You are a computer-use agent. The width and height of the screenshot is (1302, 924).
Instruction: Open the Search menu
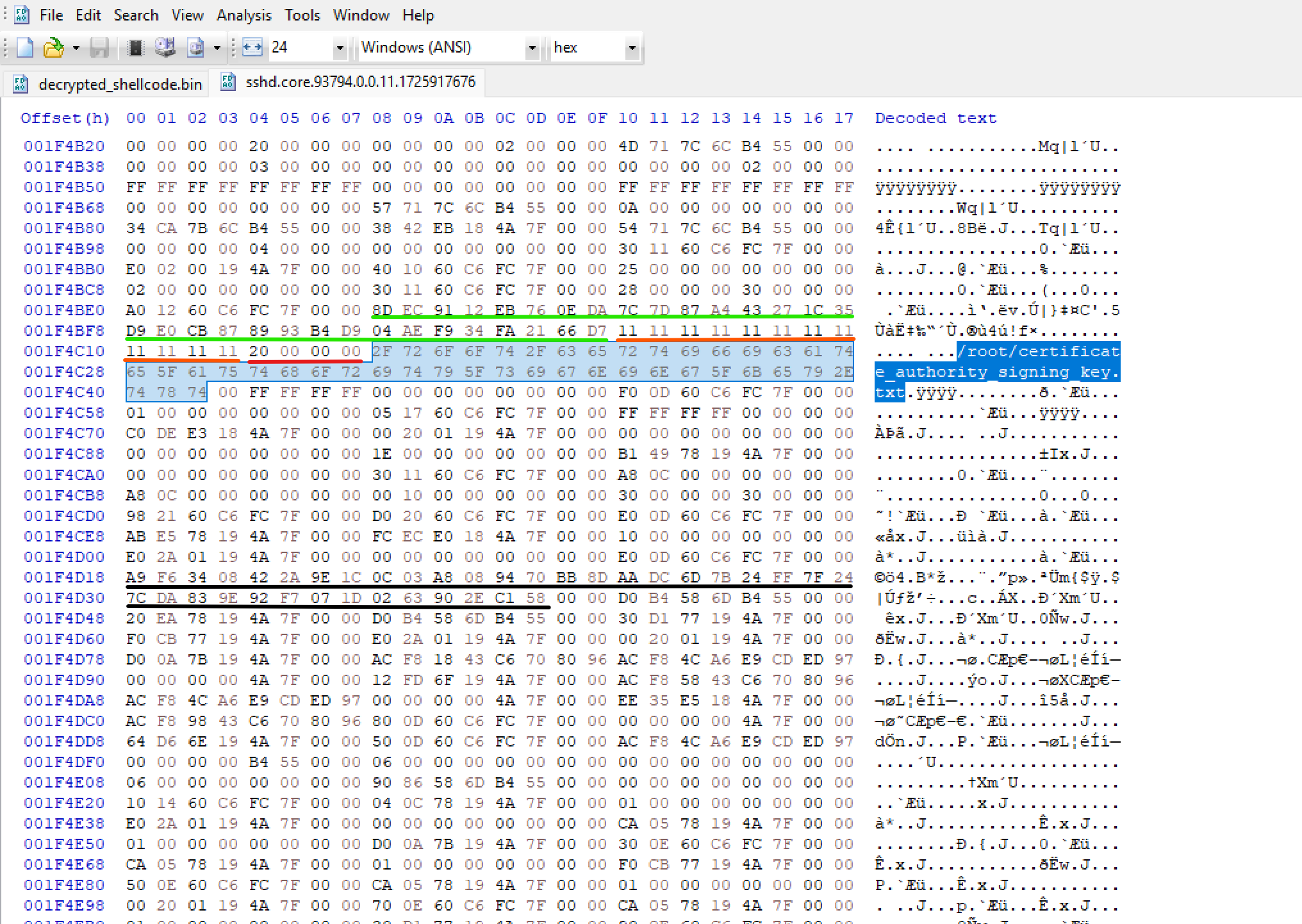[x=136, y=15]
